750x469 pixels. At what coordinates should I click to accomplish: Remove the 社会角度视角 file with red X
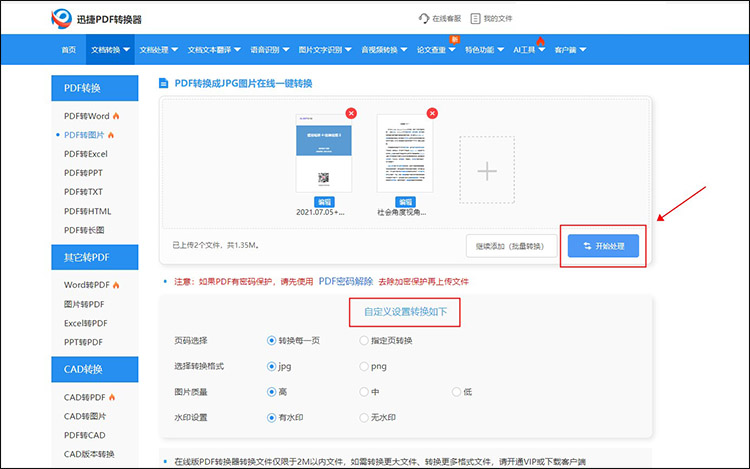[x=432, y=113]
